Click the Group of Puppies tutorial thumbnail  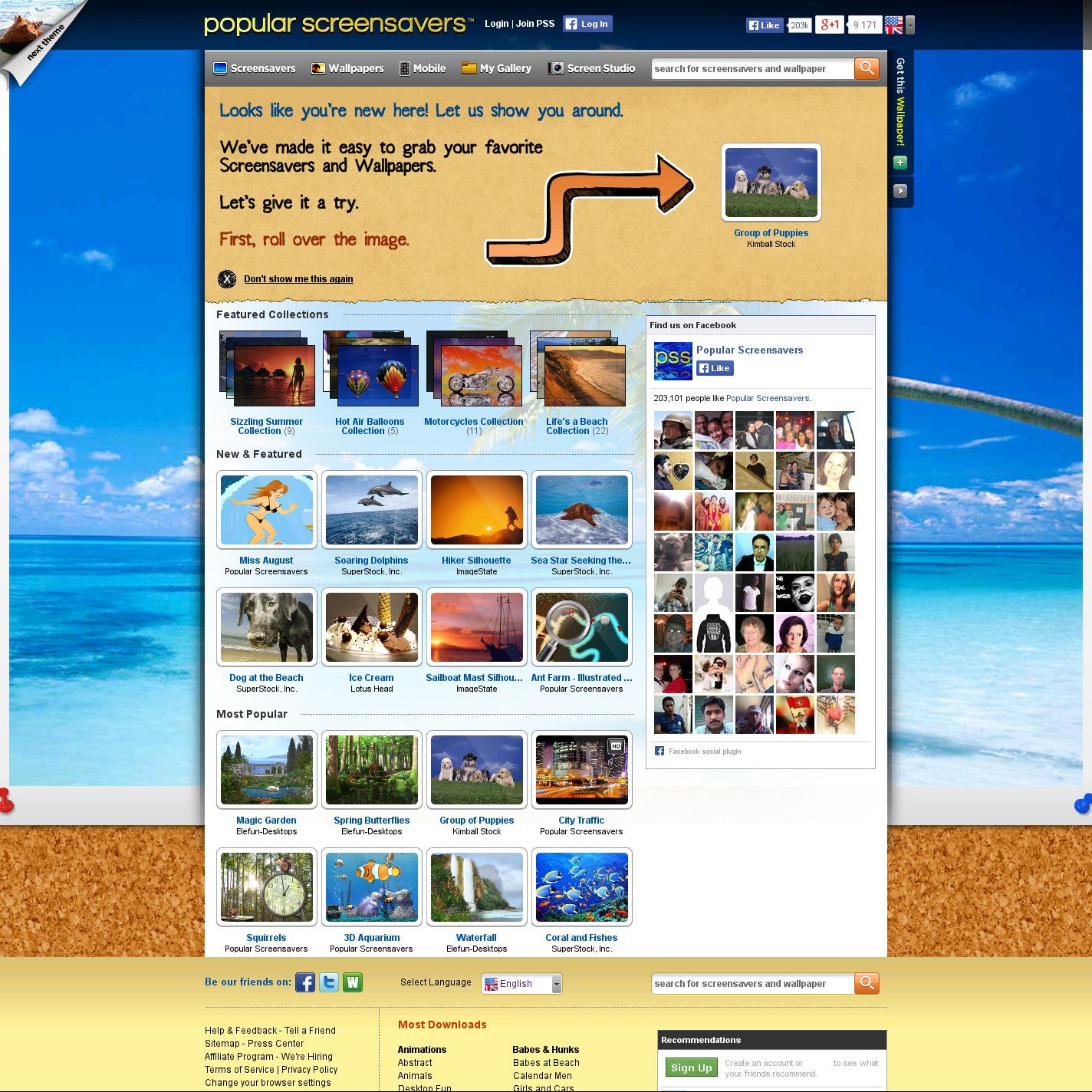(771, 183)
